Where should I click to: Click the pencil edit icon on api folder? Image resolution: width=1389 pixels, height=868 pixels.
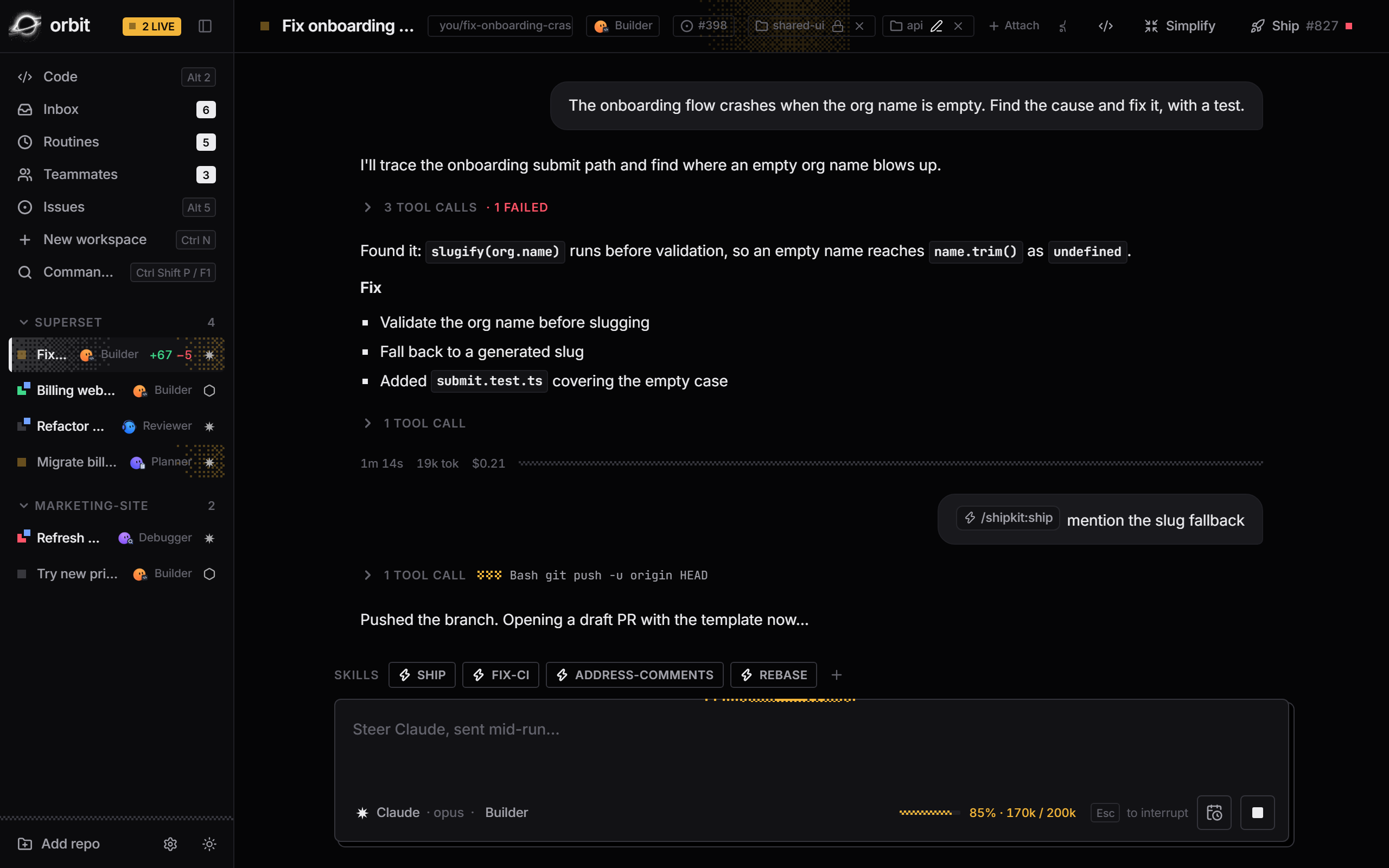(936, 26)
